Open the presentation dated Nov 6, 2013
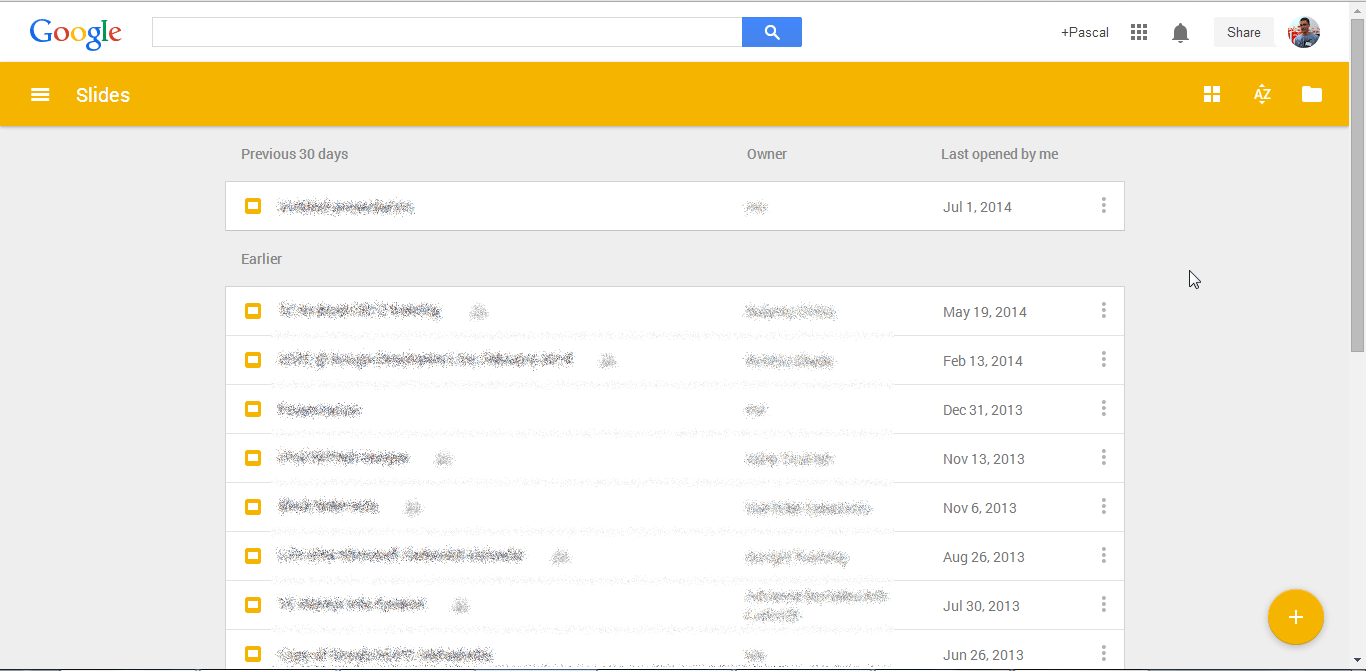Viewport: 1366px width, 671px height. pos(328,507)
